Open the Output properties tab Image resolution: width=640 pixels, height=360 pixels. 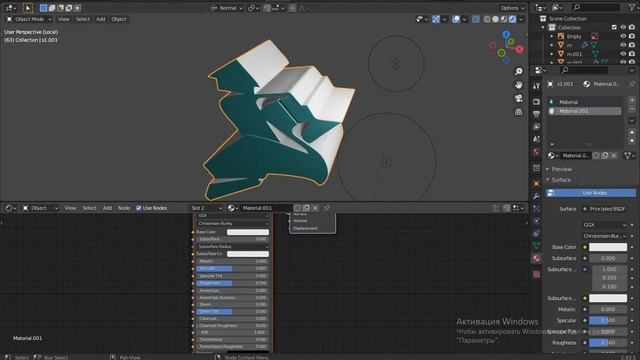(536, 114)
